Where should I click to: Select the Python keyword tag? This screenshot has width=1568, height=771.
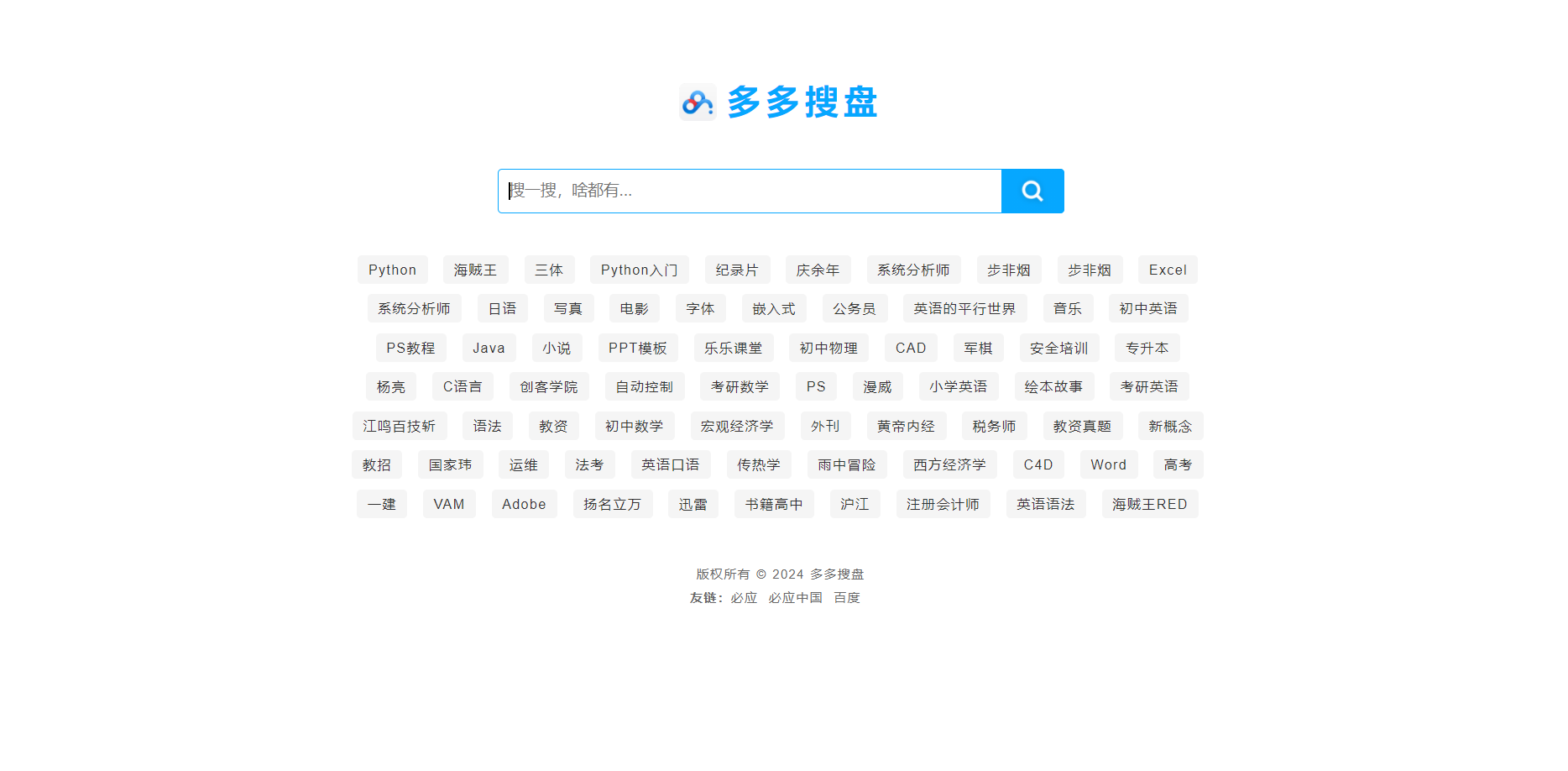pos(392,270)
